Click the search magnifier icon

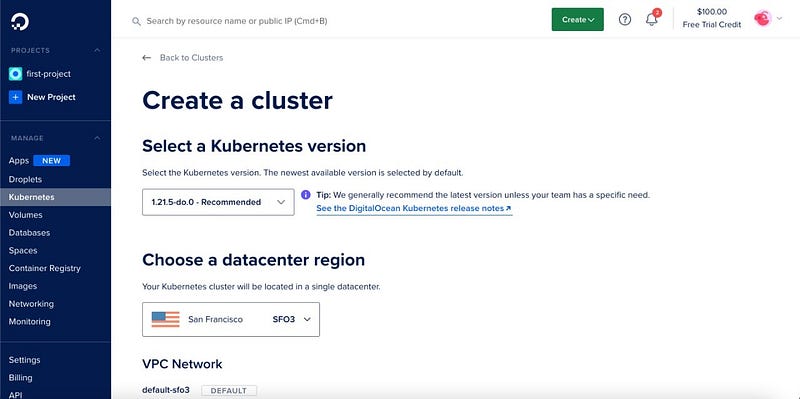click(x=136, y=21)
